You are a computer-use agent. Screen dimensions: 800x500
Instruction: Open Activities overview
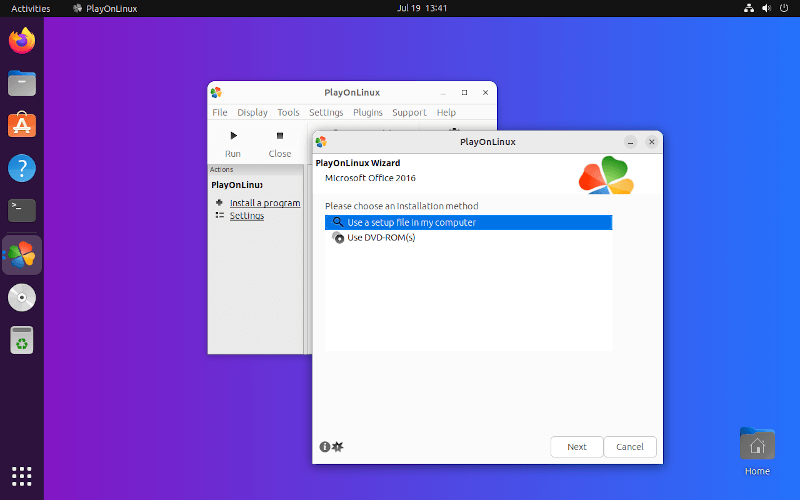click(31, 8)
